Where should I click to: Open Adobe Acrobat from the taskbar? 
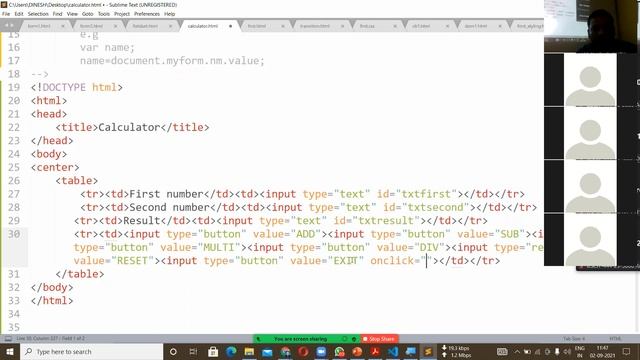pos(375,351)
